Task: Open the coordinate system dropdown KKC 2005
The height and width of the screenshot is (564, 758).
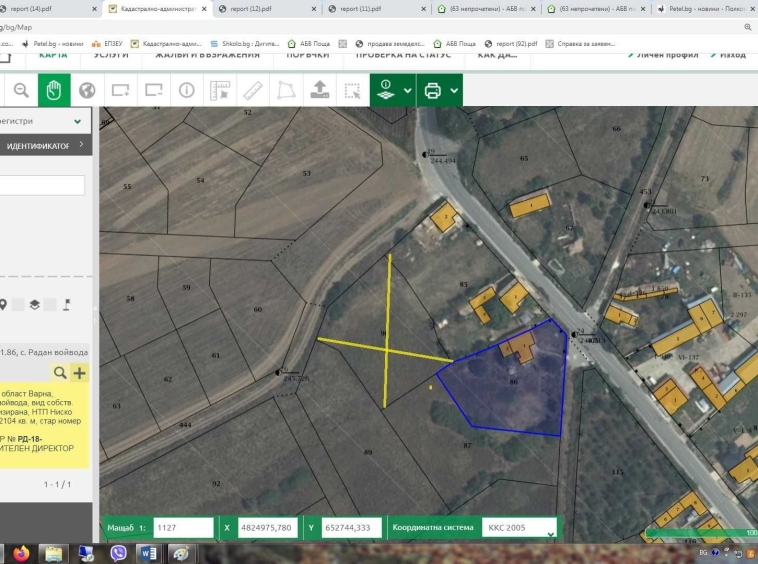Action: coord(520,527)
